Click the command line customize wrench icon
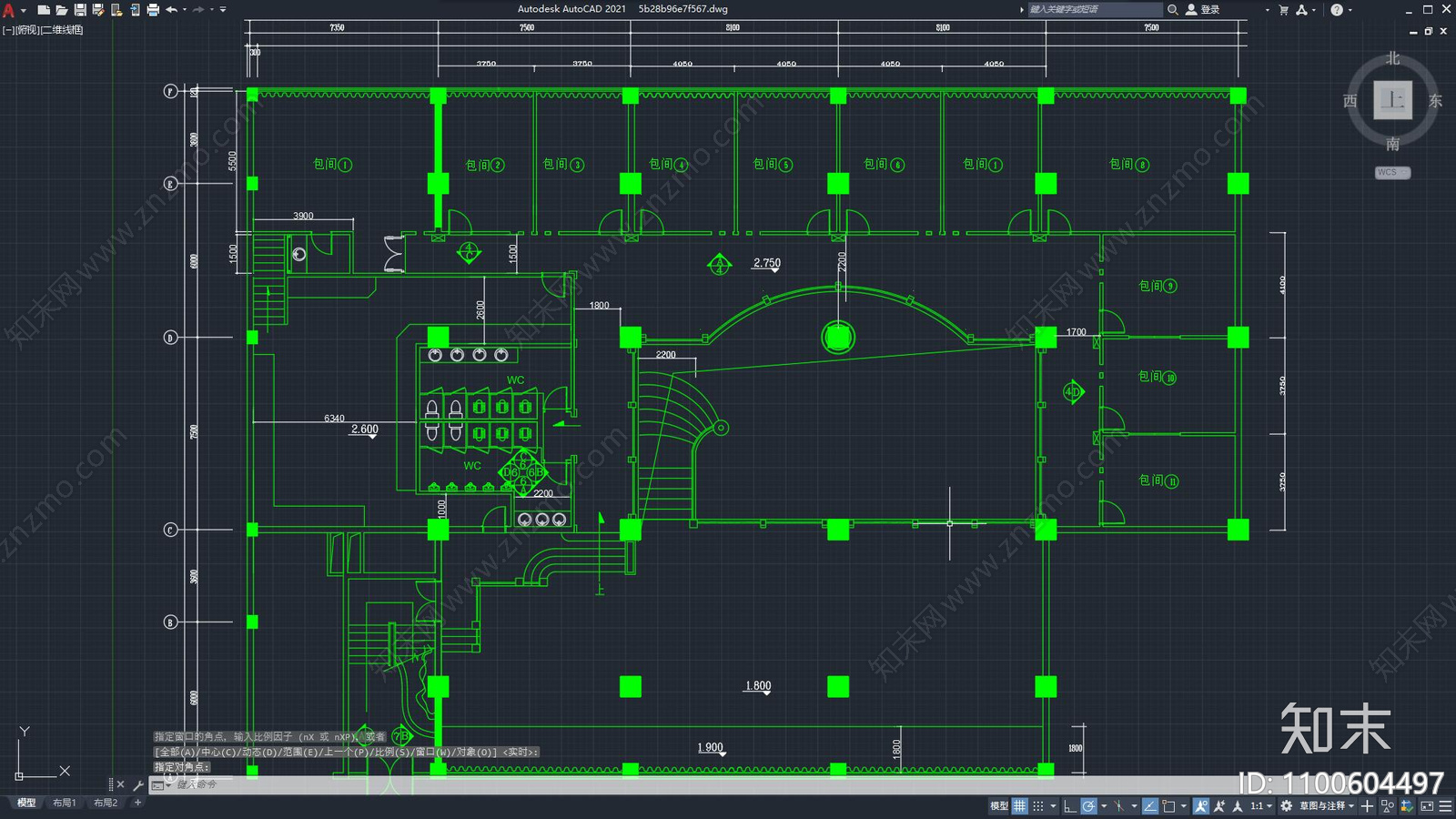The width and height of the screenshot is (1456, 819). point(138,784)
